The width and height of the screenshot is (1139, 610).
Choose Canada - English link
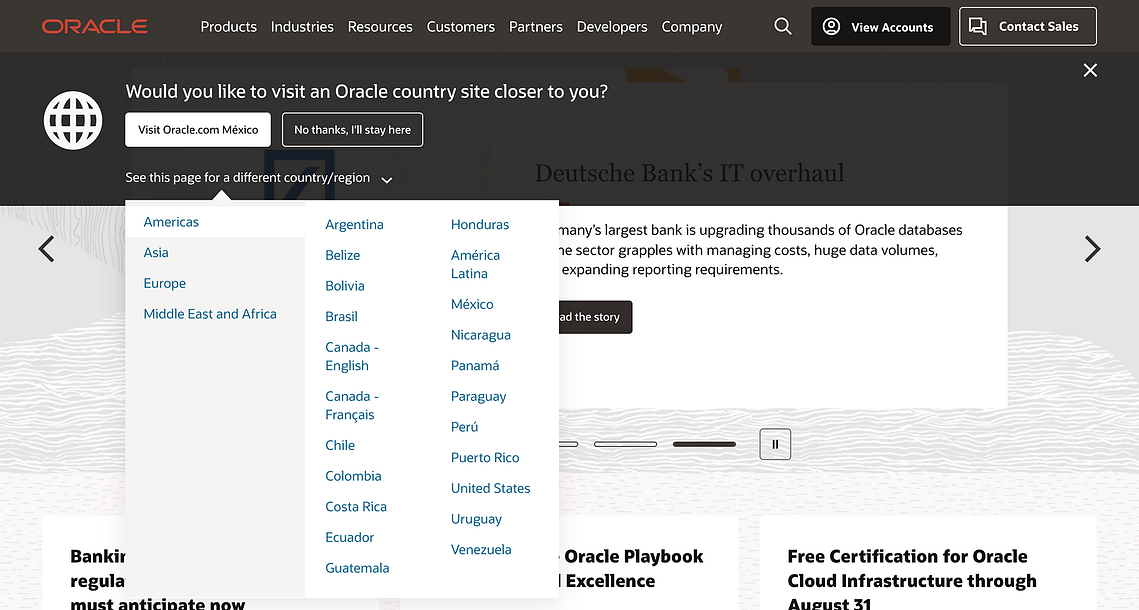(x=352, y=357)
